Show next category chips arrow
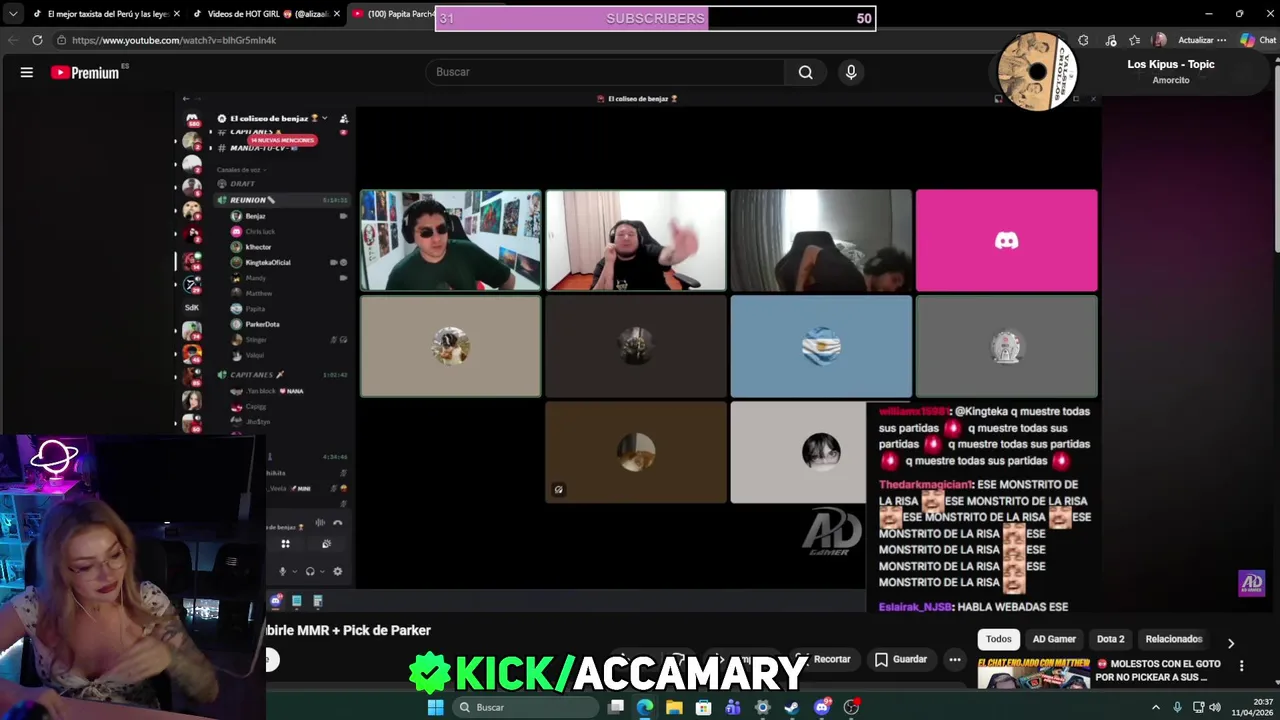1280x720 pixels. 1231,643
